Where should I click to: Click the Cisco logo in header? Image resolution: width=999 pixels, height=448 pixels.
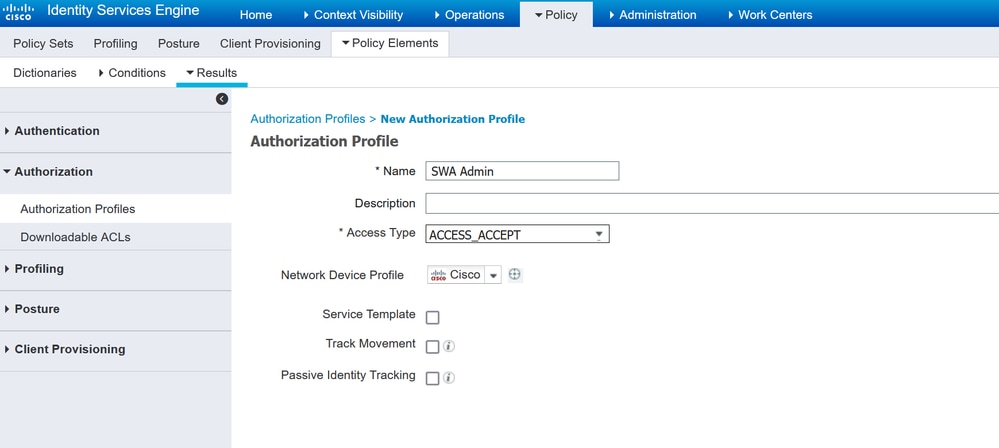tap(22, 12)
